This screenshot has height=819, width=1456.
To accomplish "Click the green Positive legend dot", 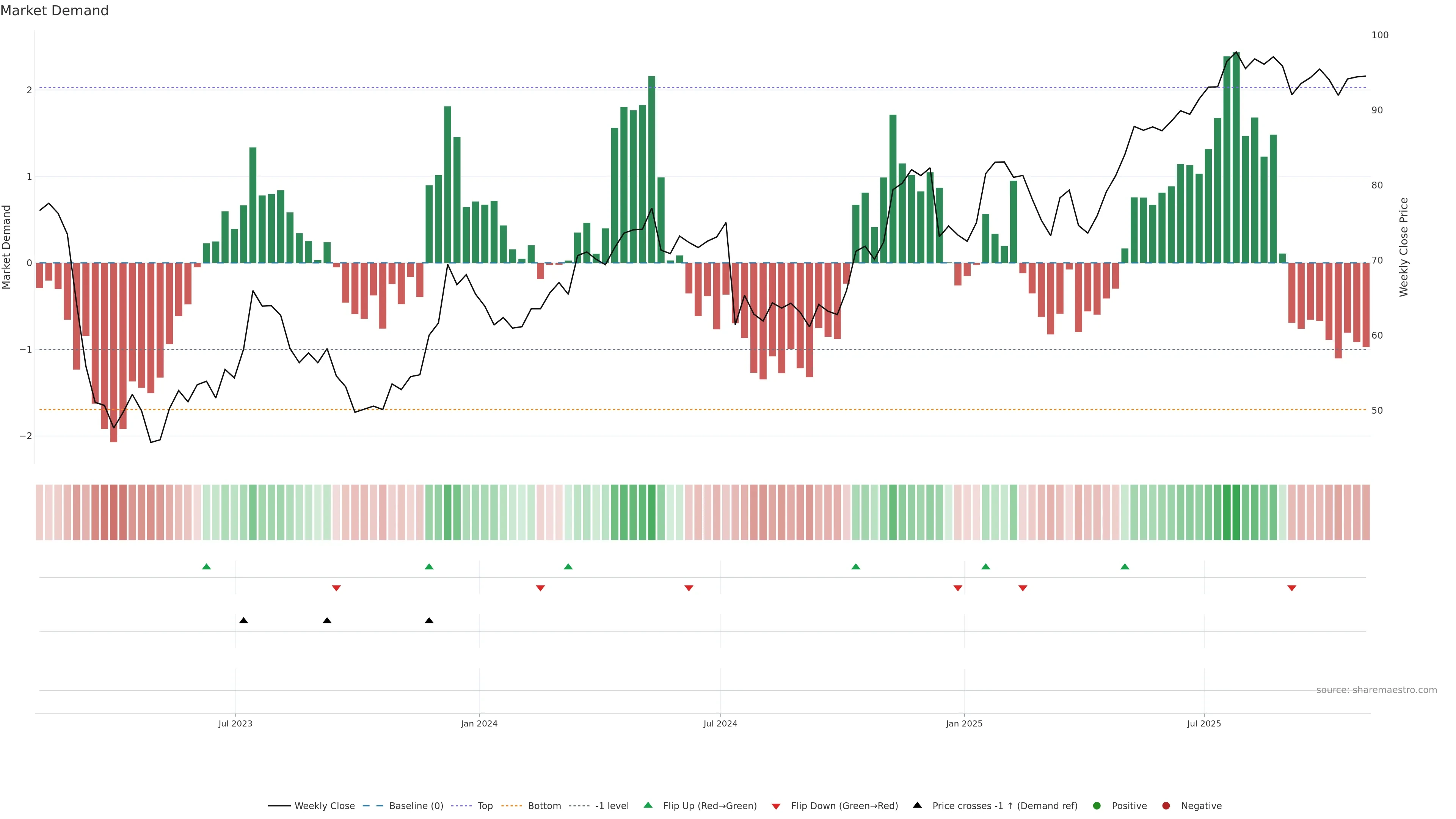I will point(1097,806).
